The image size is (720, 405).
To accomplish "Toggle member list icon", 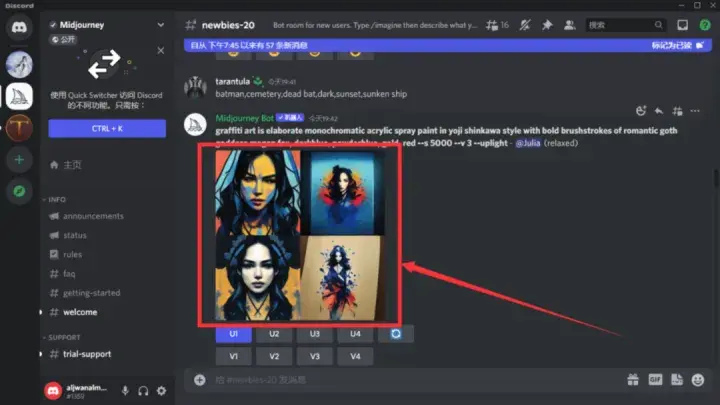I will (x=569, y=25).
